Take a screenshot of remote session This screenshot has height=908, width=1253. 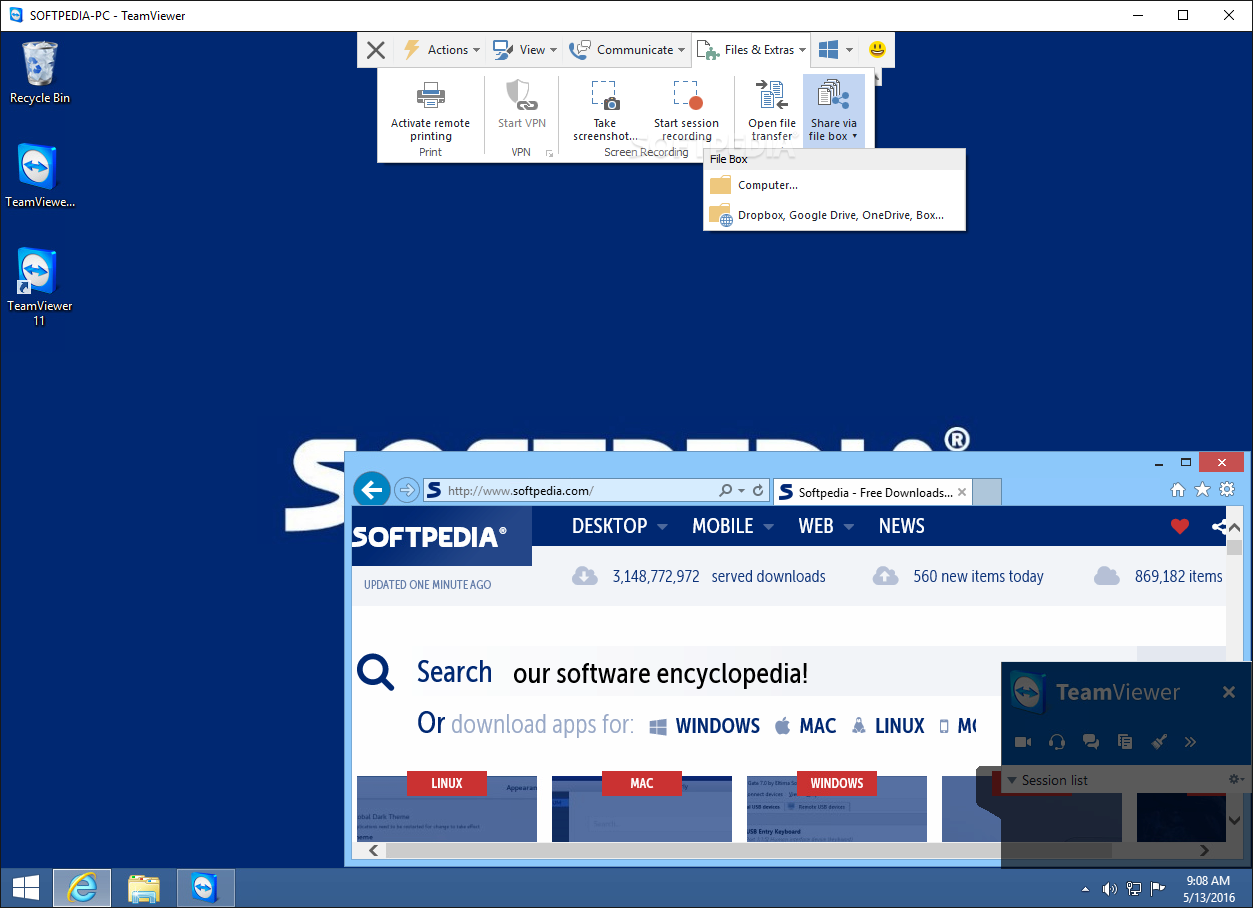point(605,112)
